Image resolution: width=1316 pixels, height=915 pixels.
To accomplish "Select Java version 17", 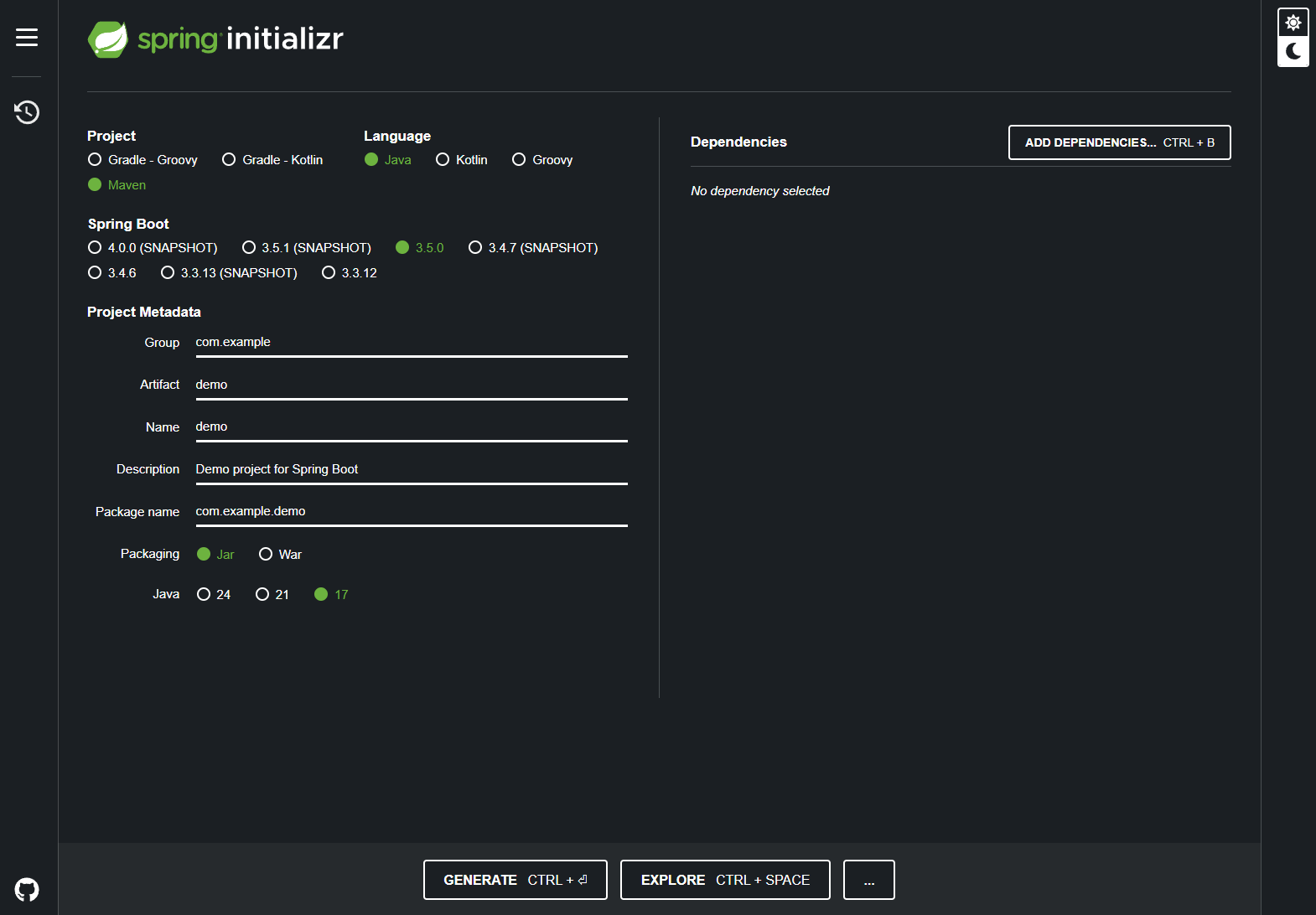I will click(331, 595).
